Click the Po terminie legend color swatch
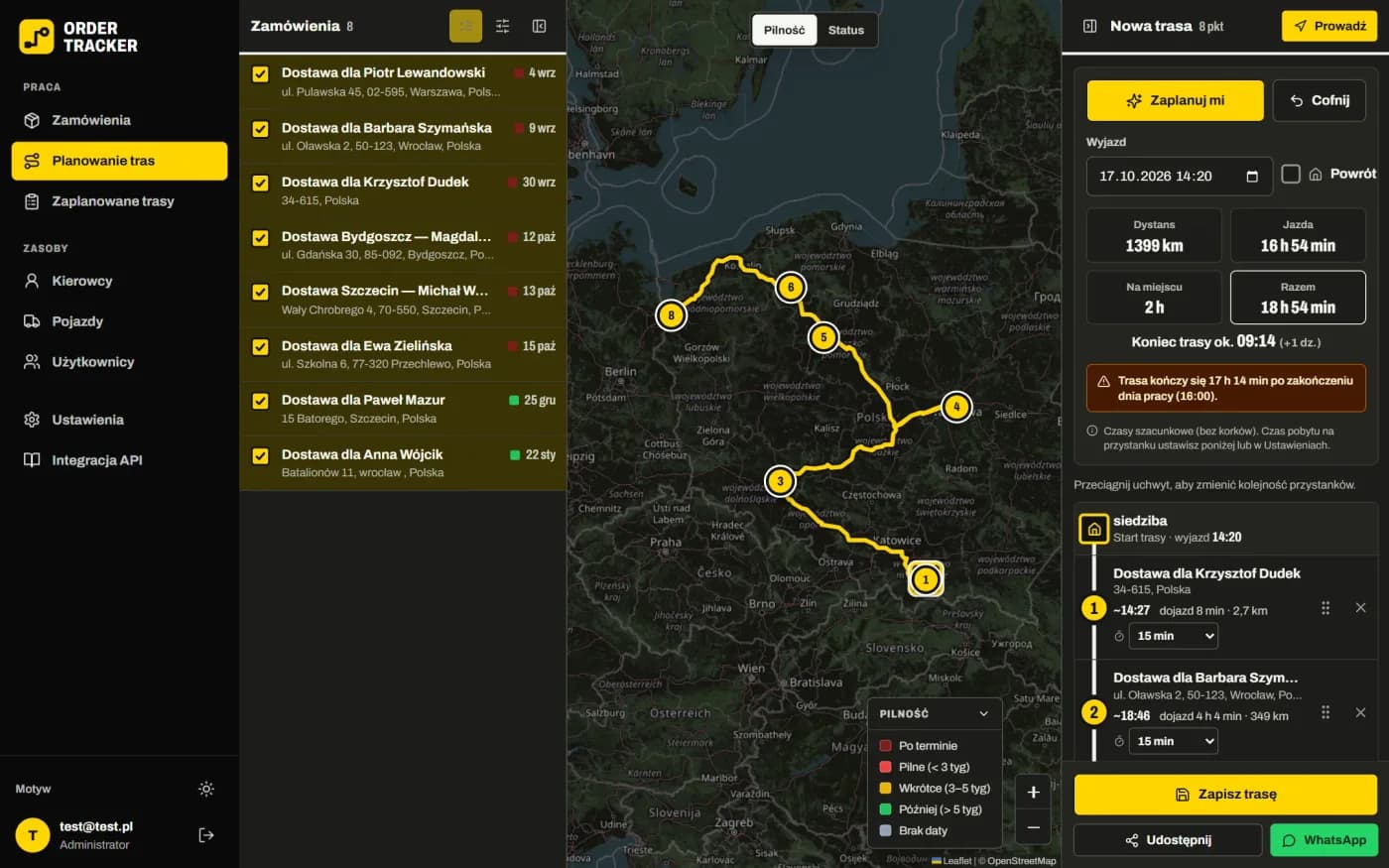 click(x=886, y=746)
